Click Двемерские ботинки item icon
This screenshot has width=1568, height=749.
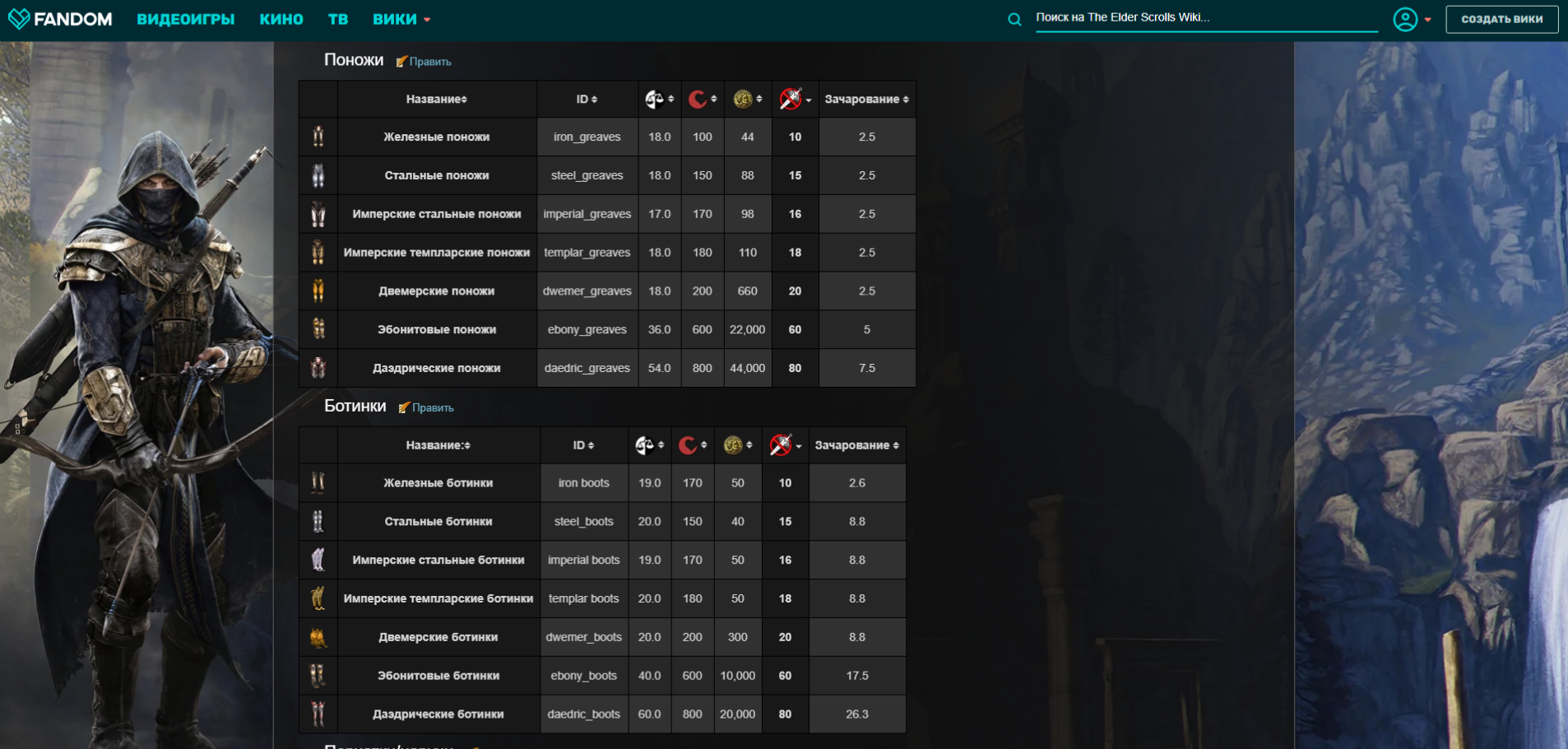318,637
